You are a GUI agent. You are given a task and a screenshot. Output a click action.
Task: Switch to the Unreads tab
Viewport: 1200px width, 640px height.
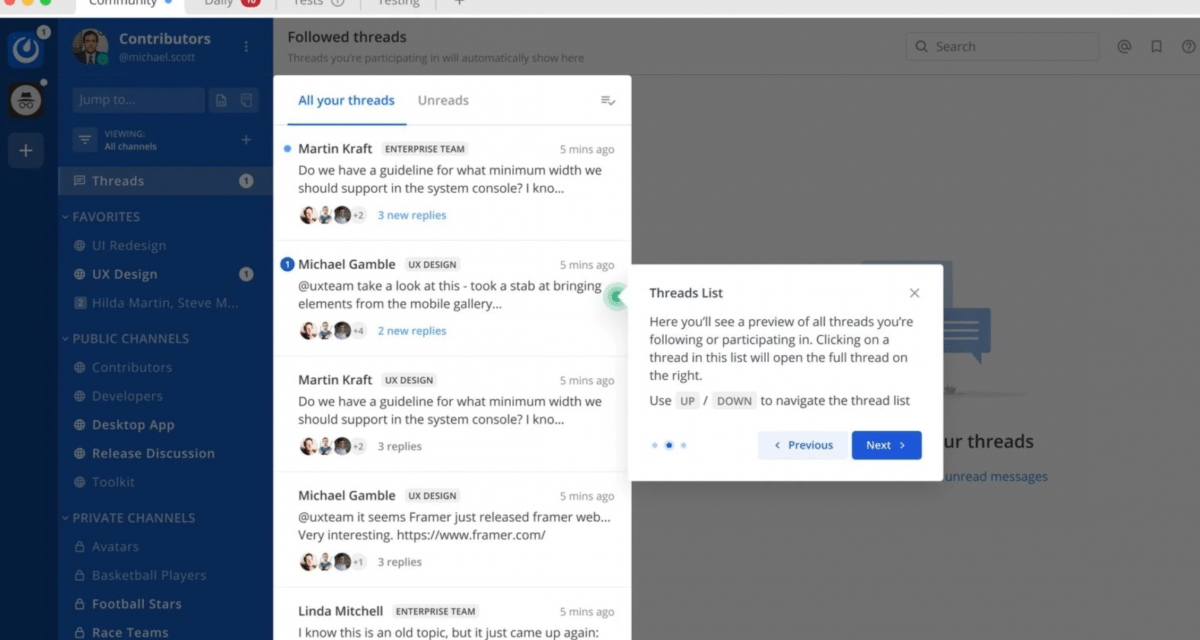point(443,100)
